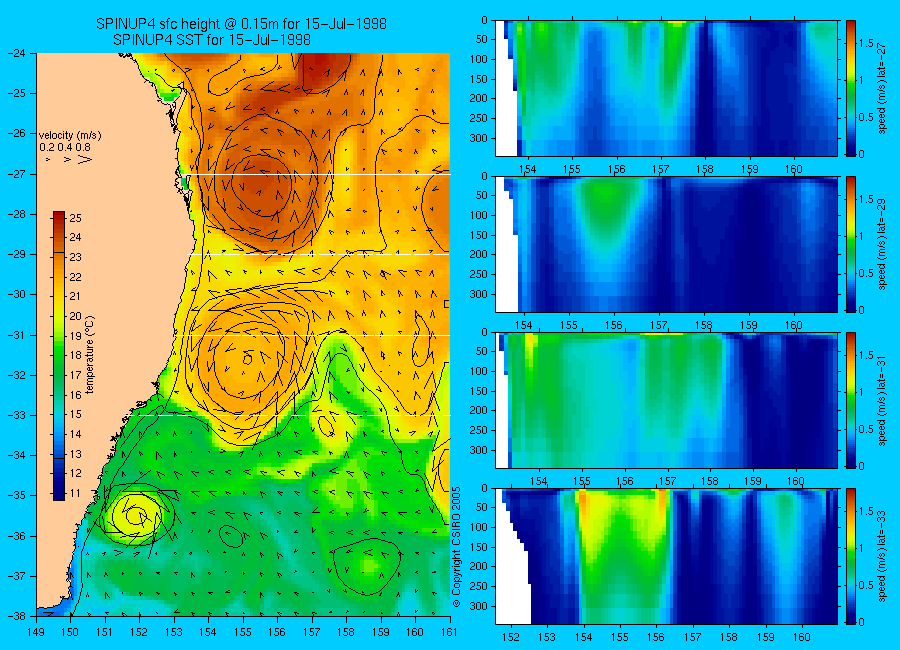The height and width of the screenshot is (650, 900).
Task: Select the speed section panel for lat=-27
Action: 666,88
